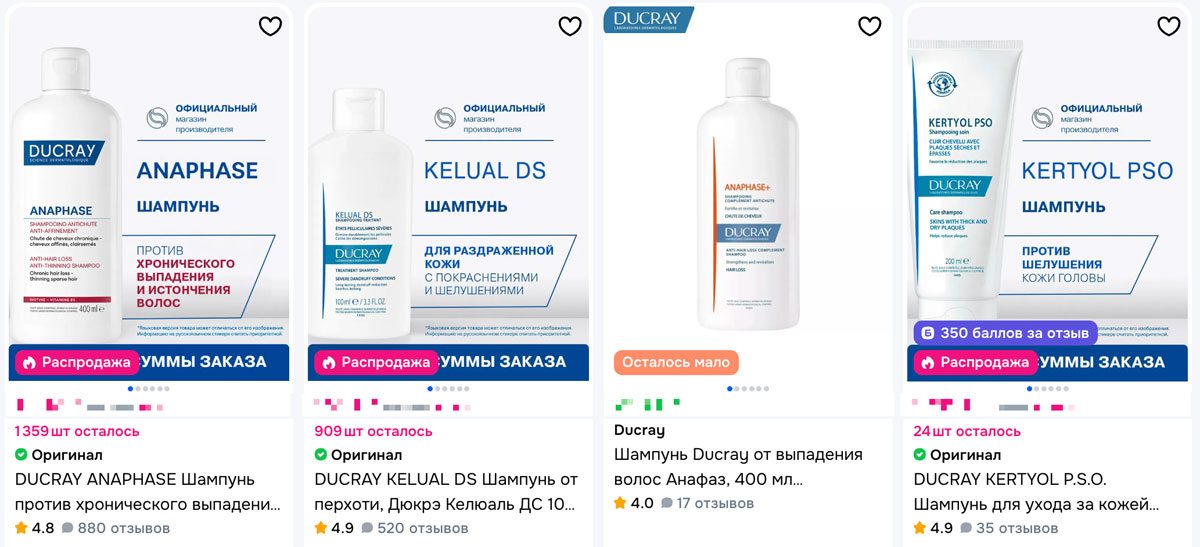Image resolution: width=1200 pixels, height=547 pixels.
Task: Toggle favorite heart on KELUAL DS card
Action: pos(570,26)
